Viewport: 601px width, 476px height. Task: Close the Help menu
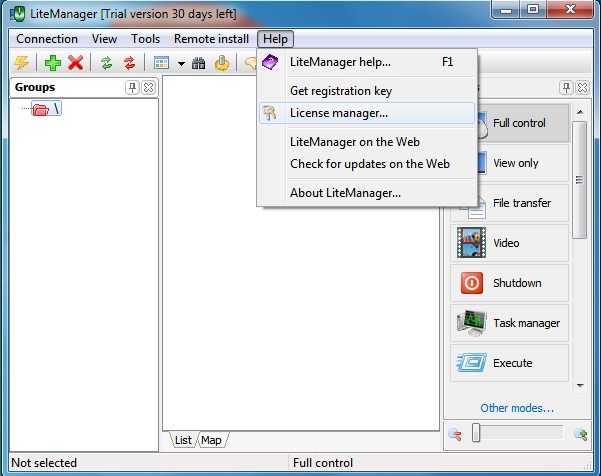[x=275, y=39]
